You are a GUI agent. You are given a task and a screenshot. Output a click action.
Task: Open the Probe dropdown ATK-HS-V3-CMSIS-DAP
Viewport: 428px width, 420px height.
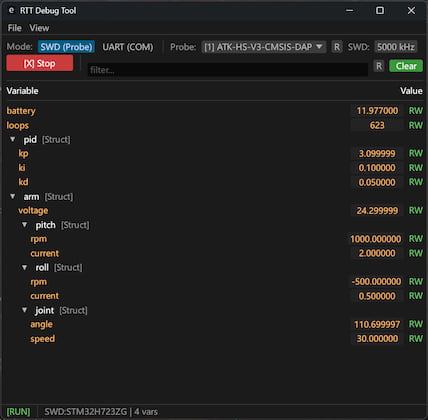[x=263, y=47]
